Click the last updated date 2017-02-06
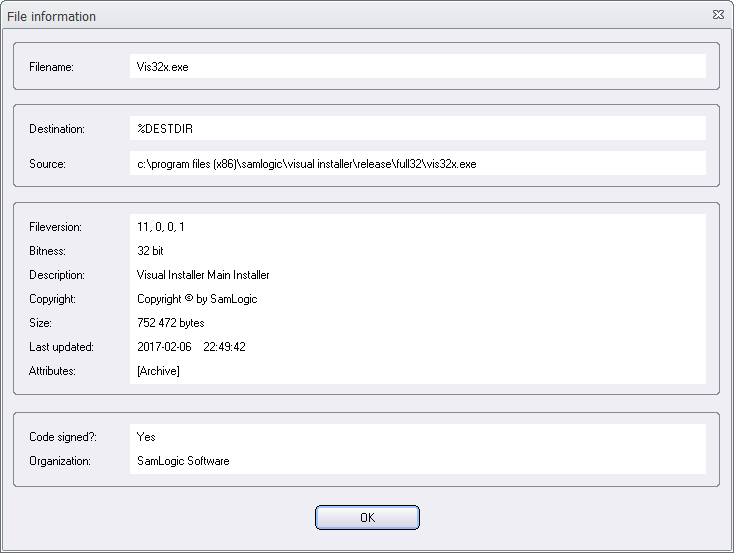734x553 pixels. coord(164,347)
